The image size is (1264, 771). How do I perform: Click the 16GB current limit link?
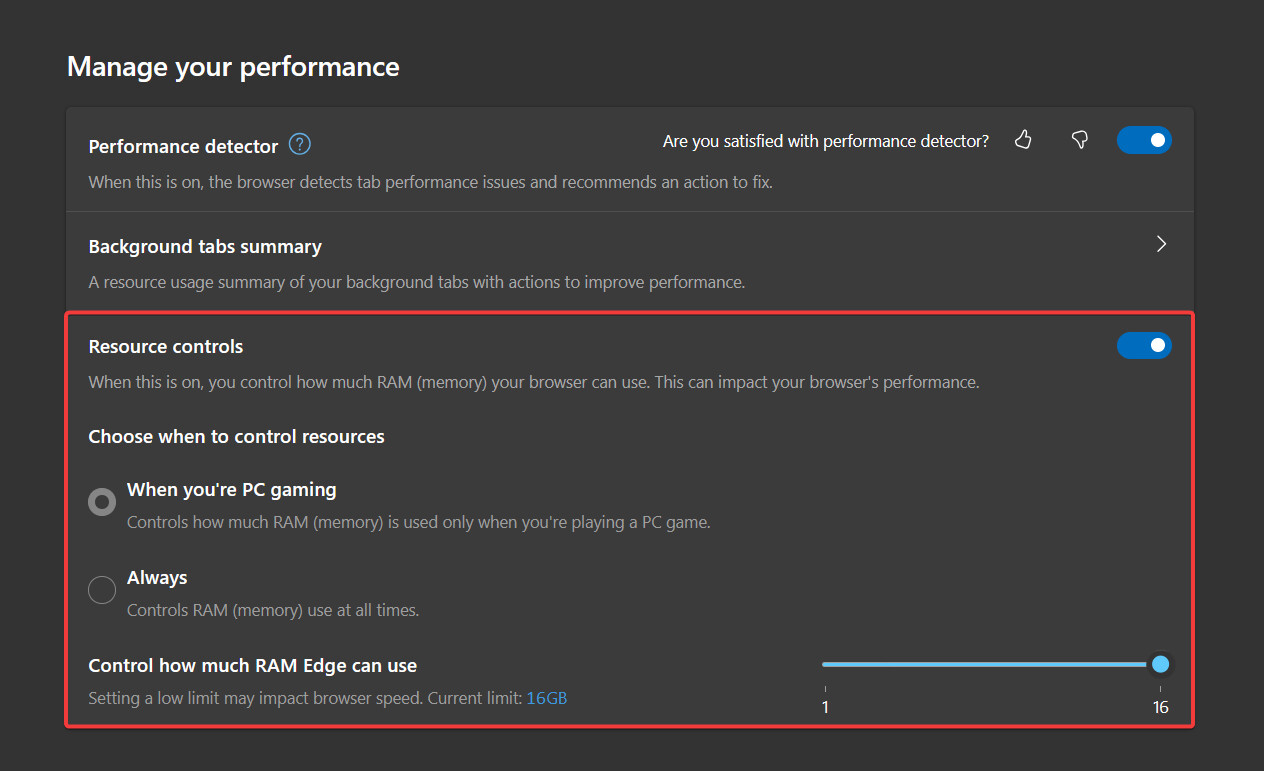tap(546, 698)
